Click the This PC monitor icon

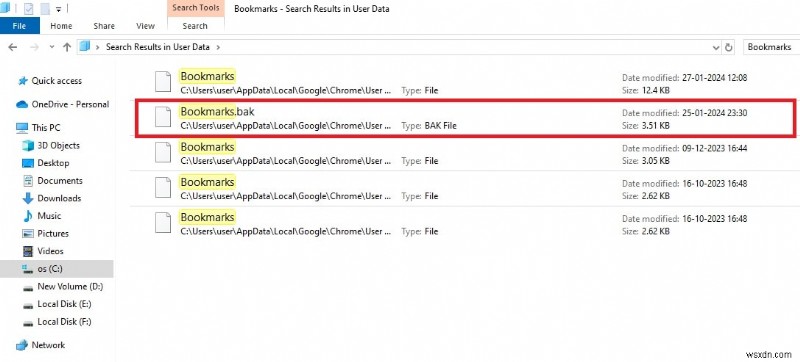tap(22, 128)
